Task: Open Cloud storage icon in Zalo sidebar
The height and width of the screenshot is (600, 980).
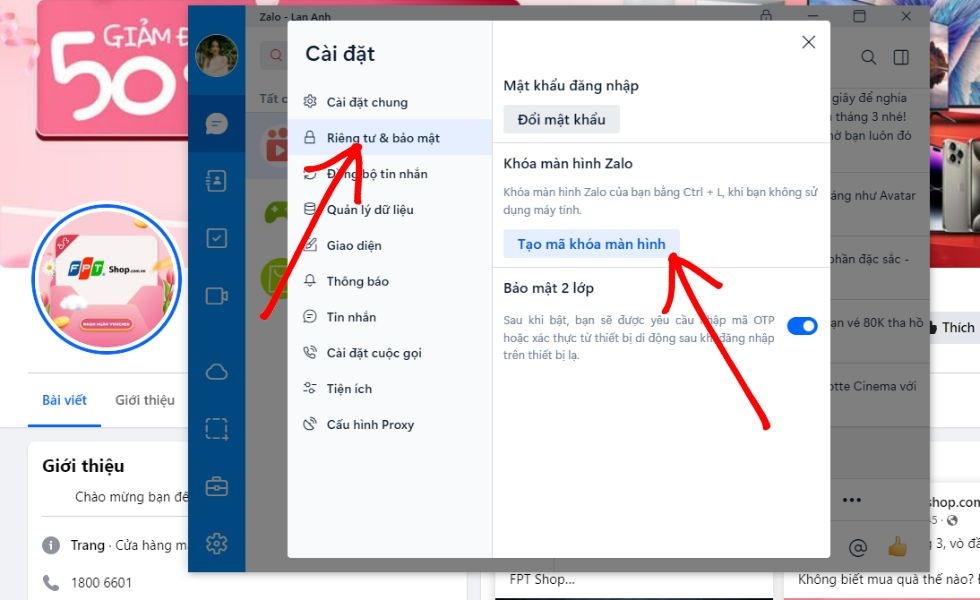Action: pos(216,372)
